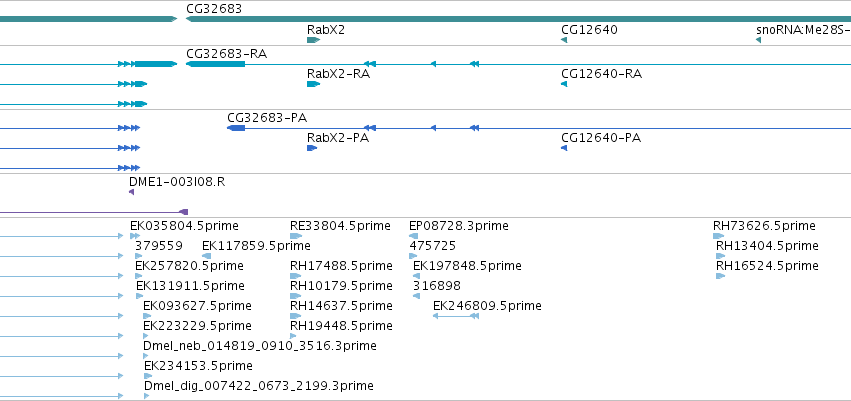Click the wide CG32683-RA exon block
Screen dimensions: 851x401
pyautogui.click(x=215, y=64)
